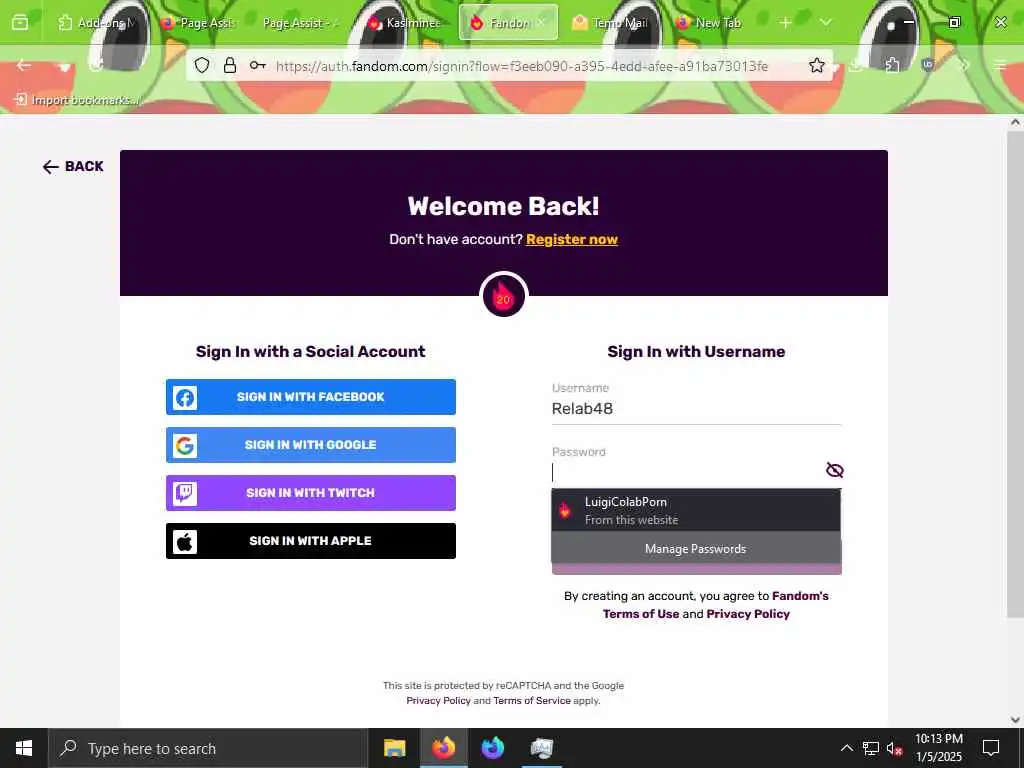Open the computer monitor app in taskbar
Image resolution: width=1024 pixels, height=768 pixels.
tap(541, 748)
